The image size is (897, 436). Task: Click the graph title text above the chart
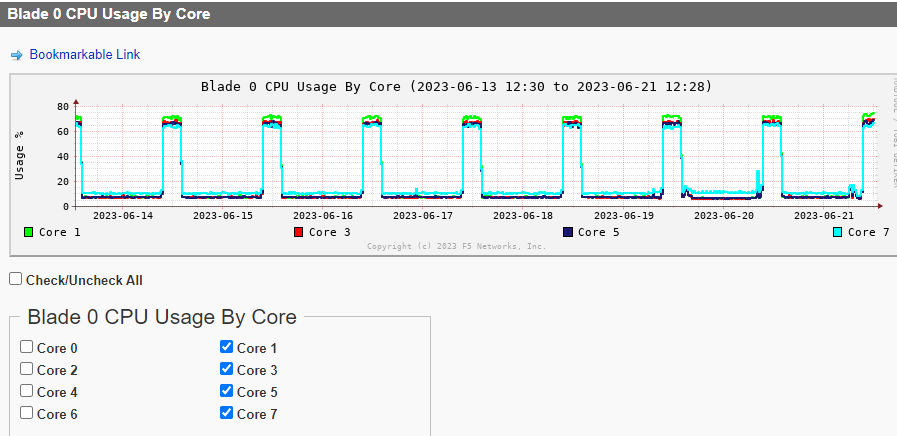tap(456, 87)
